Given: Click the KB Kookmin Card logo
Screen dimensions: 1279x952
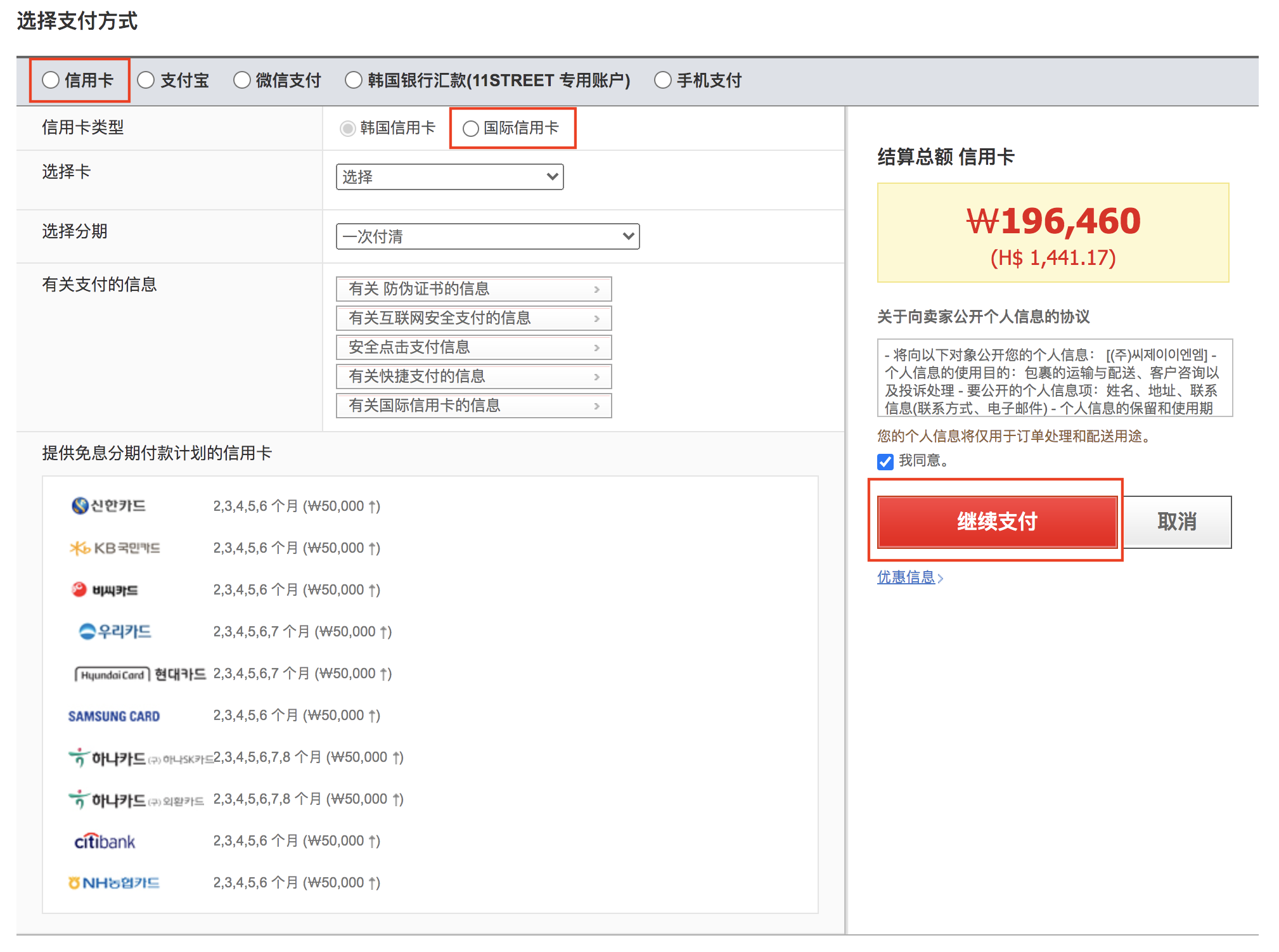Looking at the screenshot, I should click(115, 548).
